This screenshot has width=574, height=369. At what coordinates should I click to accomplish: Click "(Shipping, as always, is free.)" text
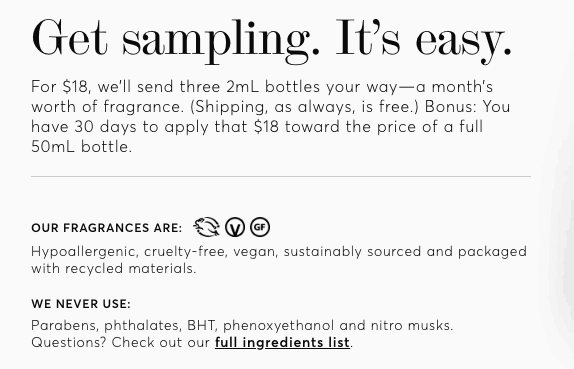pos(304,107)
